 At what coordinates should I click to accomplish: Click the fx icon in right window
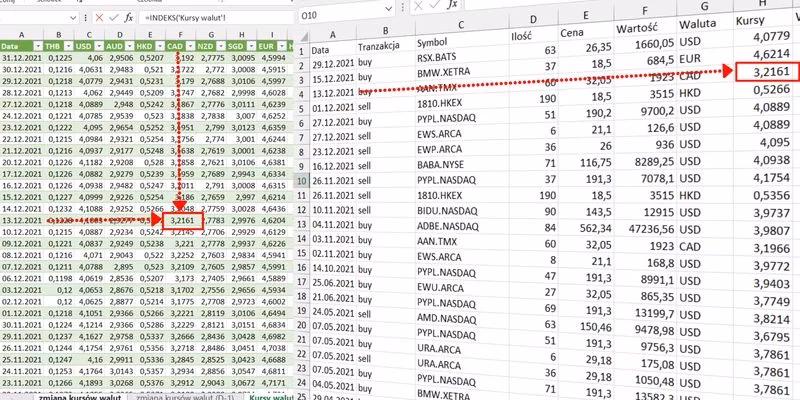[452, 5]
